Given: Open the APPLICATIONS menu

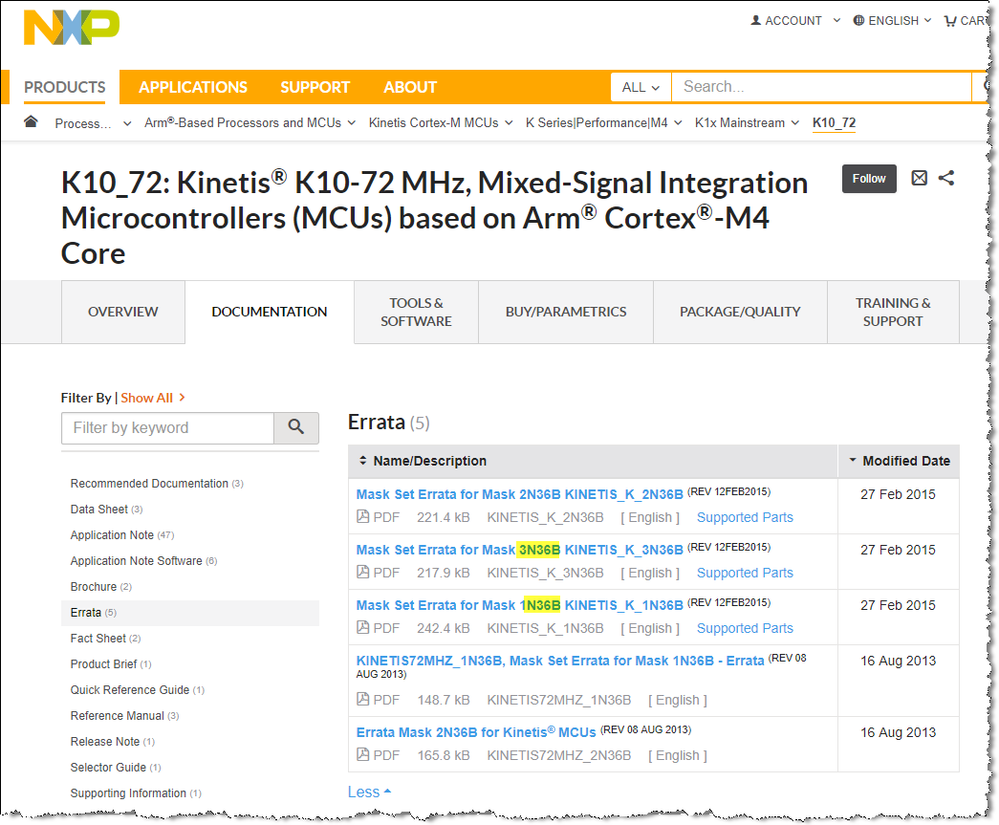Looking at the screenshot, I should tap(193, 87).
